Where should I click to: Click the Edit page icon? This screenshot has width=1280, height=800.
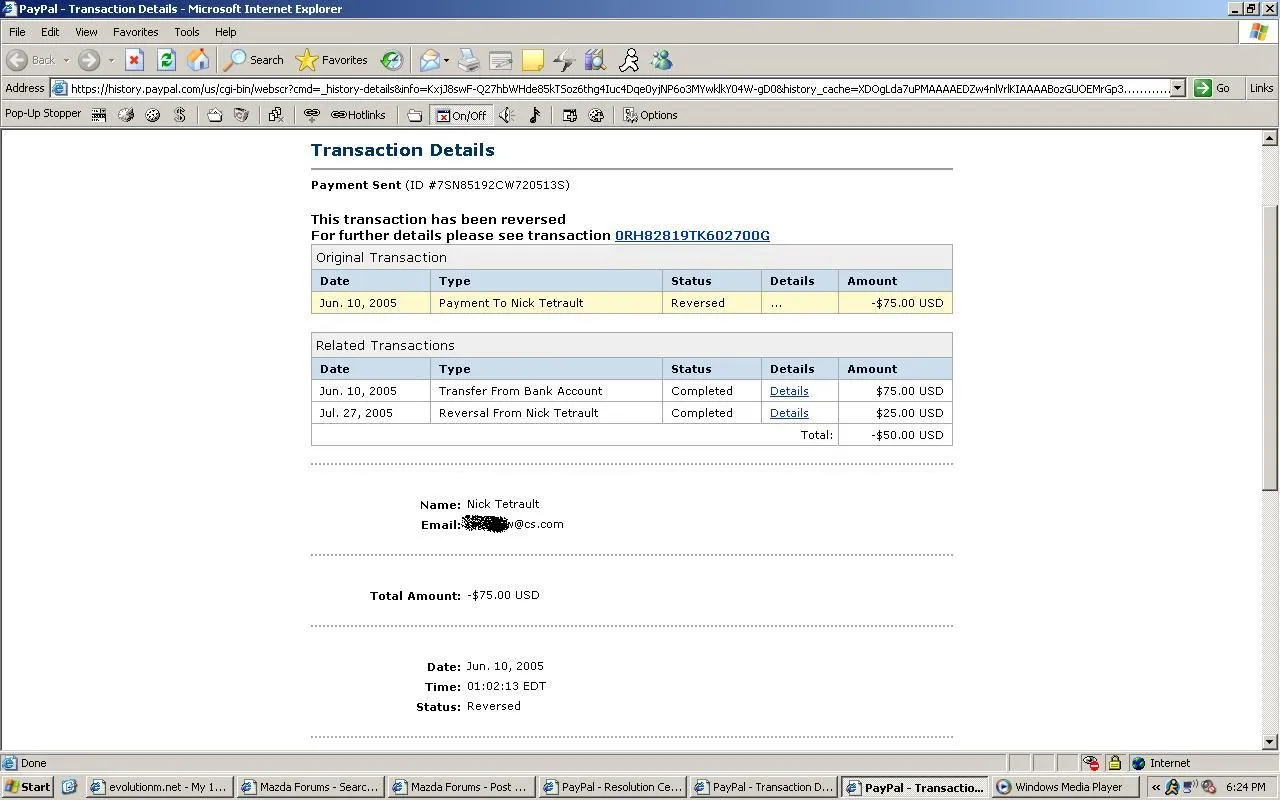pyautogui.click(x=501, y=60)
